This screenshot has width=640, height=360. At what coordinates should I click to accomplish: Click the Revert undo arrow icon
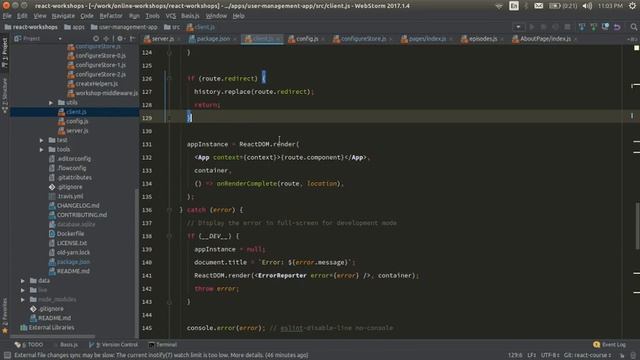[x=617, y=27]
